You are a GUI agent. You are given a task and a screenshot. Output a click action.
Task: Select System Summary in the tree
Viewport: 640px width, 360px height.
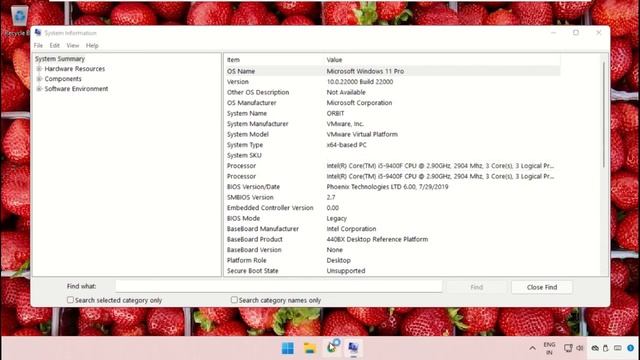pyautogui.click(x=60, y=59)
